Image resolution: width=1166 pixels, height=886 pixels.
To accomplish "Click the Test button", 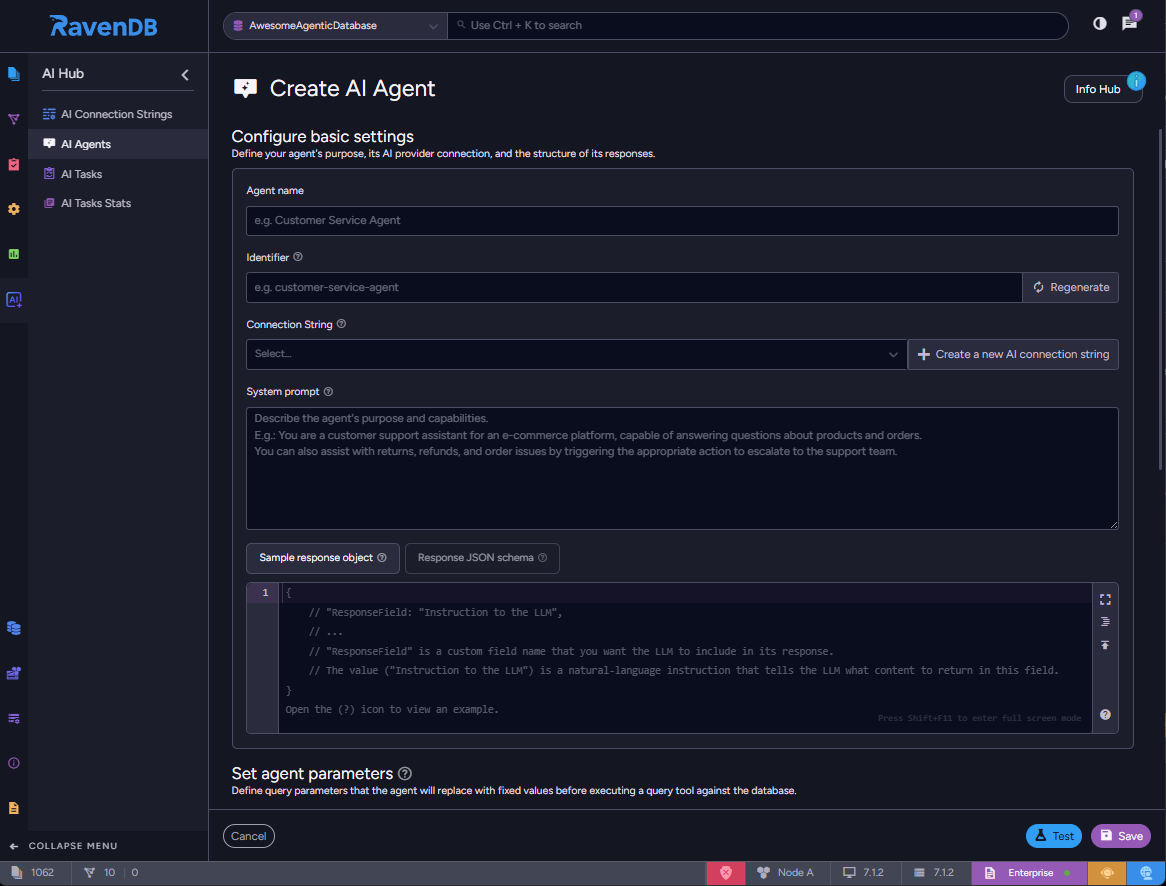I will pyautogui.click(x=1054, y=836).
